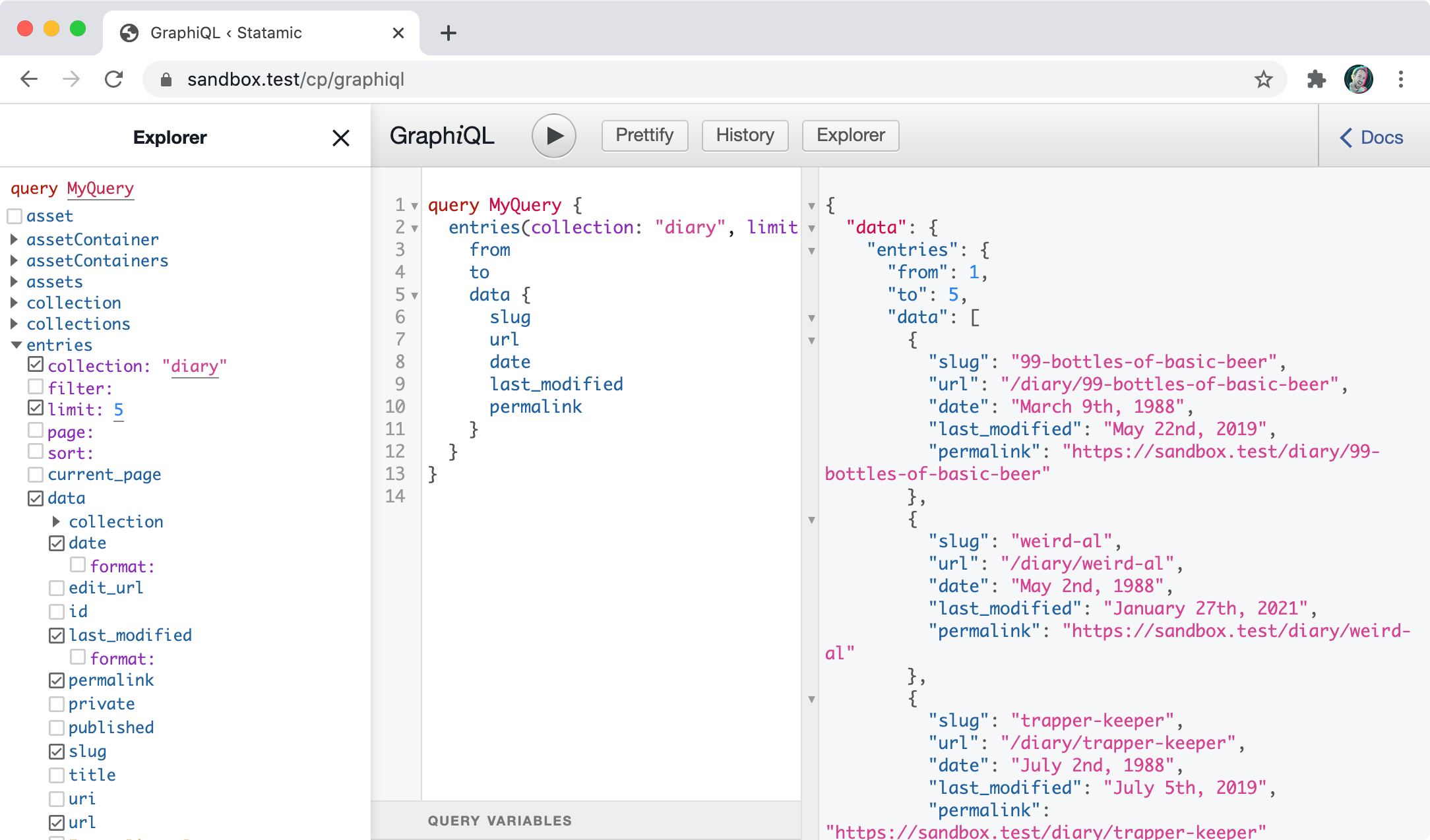Image resolution: width=1430 pixels, height=840 pixels.
Task: Edit the limit value 5
Action: tap(119, 409)
